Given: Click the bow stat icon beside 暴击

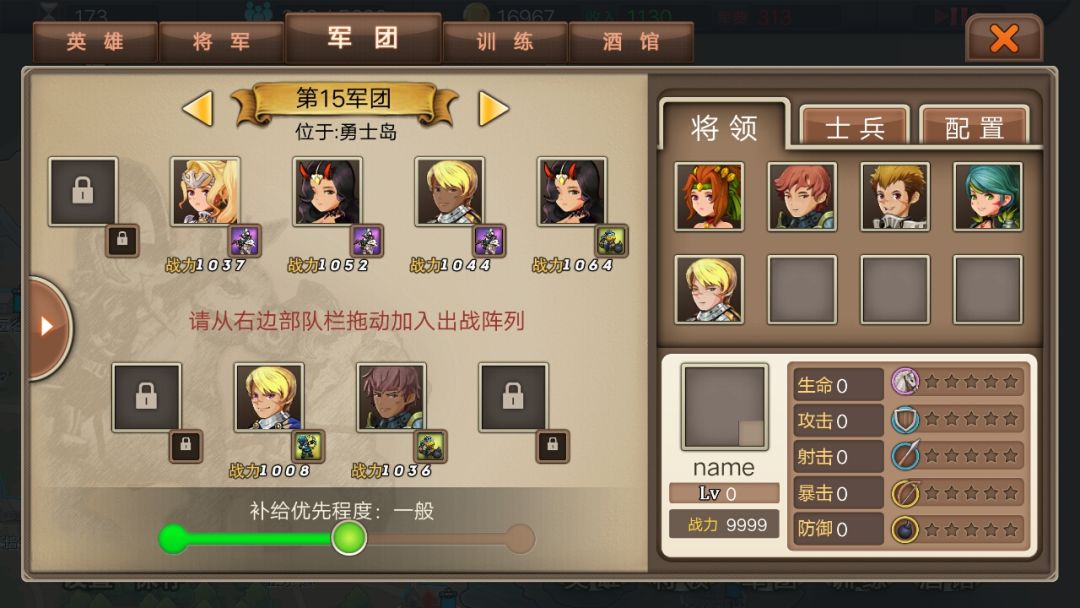Looking at the screenshot, I should [905, 493].
